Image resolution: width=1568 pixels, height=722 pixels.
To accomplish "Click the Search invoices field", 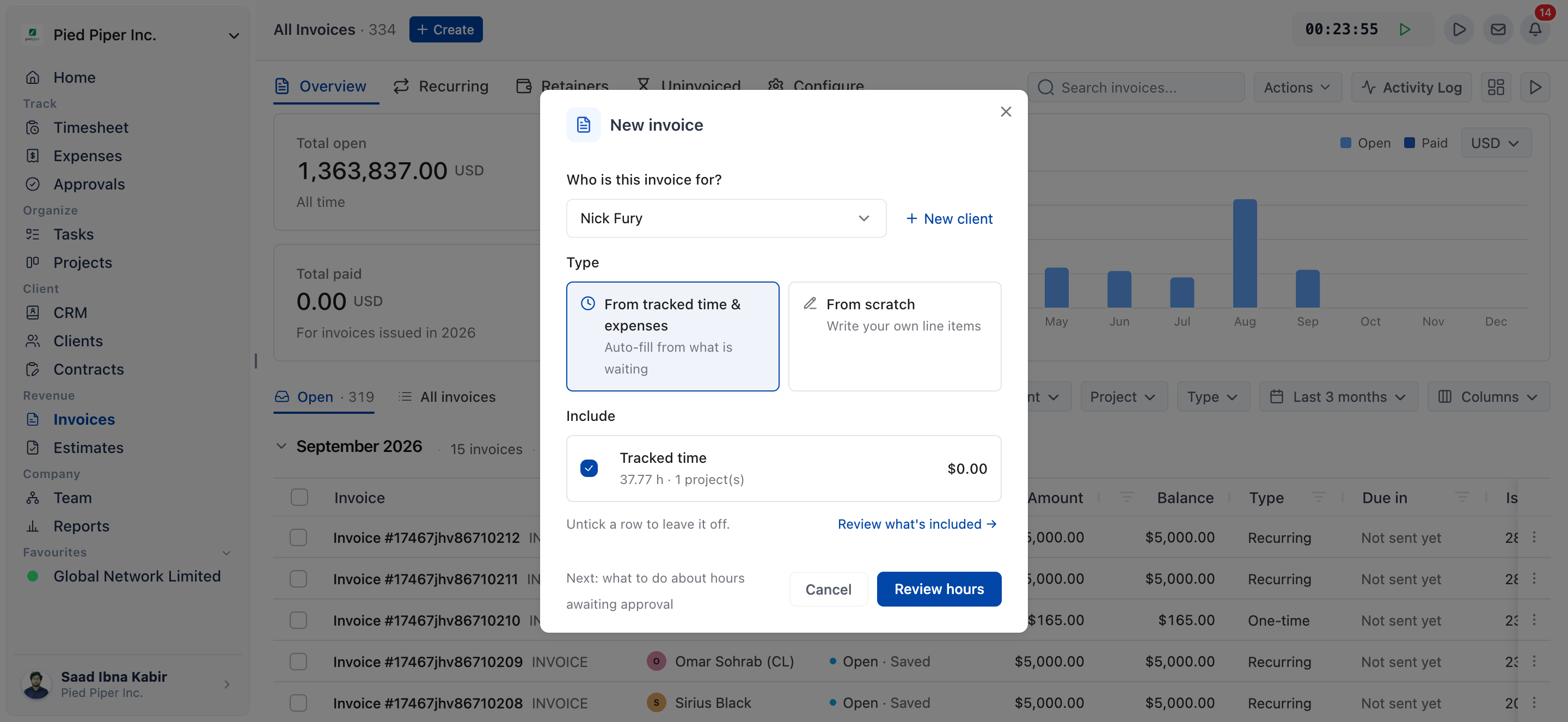I will click(1135, 87).
